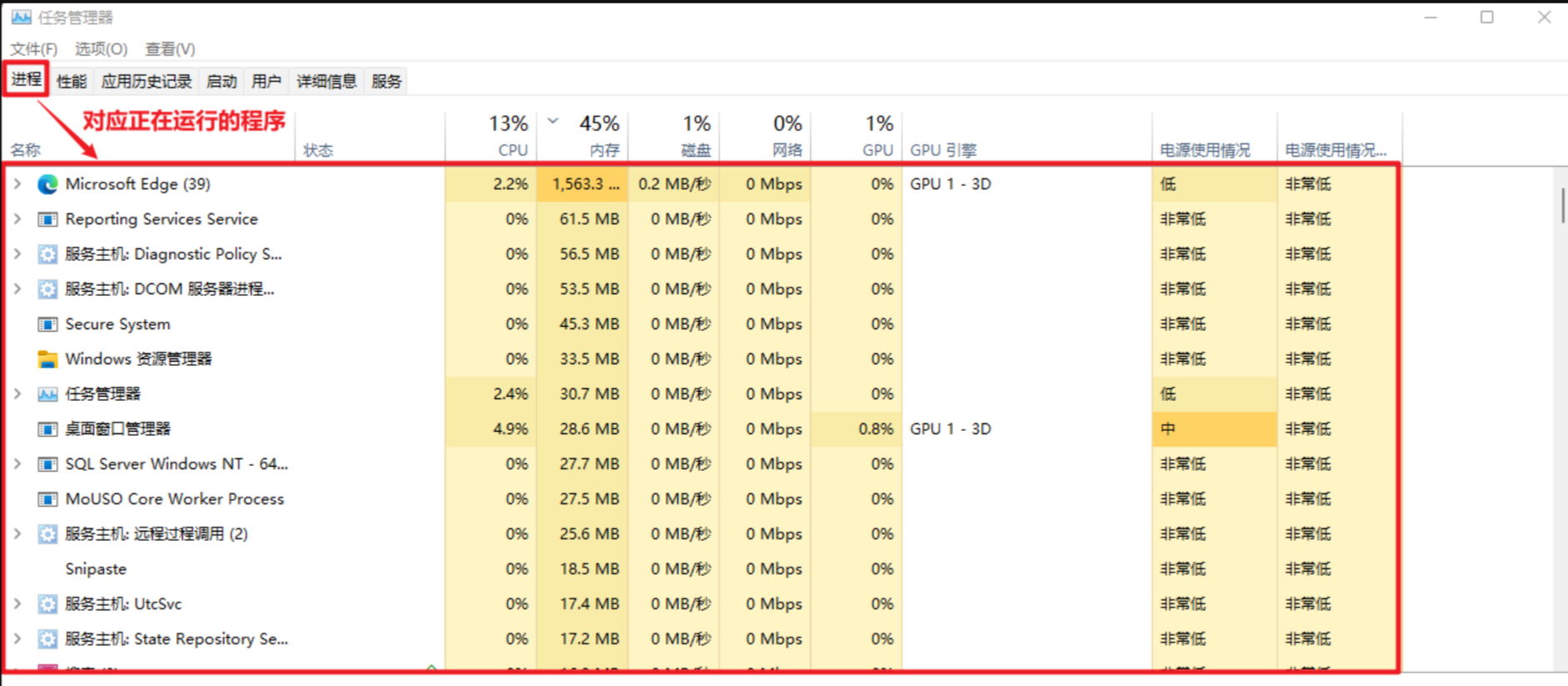Expand the SQL Server Windows NT row
The width and height of the screenshot is (1568, 686).
[18, 463]
